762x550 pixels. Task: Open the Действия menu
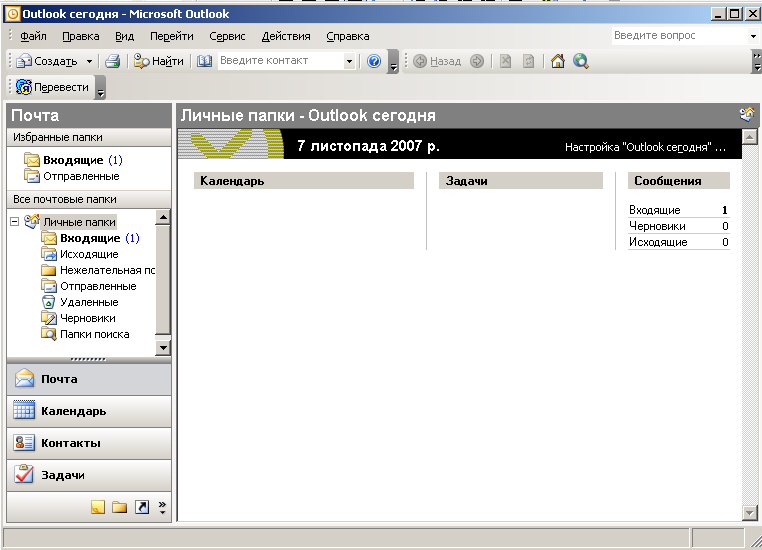[x=286, y=36]
